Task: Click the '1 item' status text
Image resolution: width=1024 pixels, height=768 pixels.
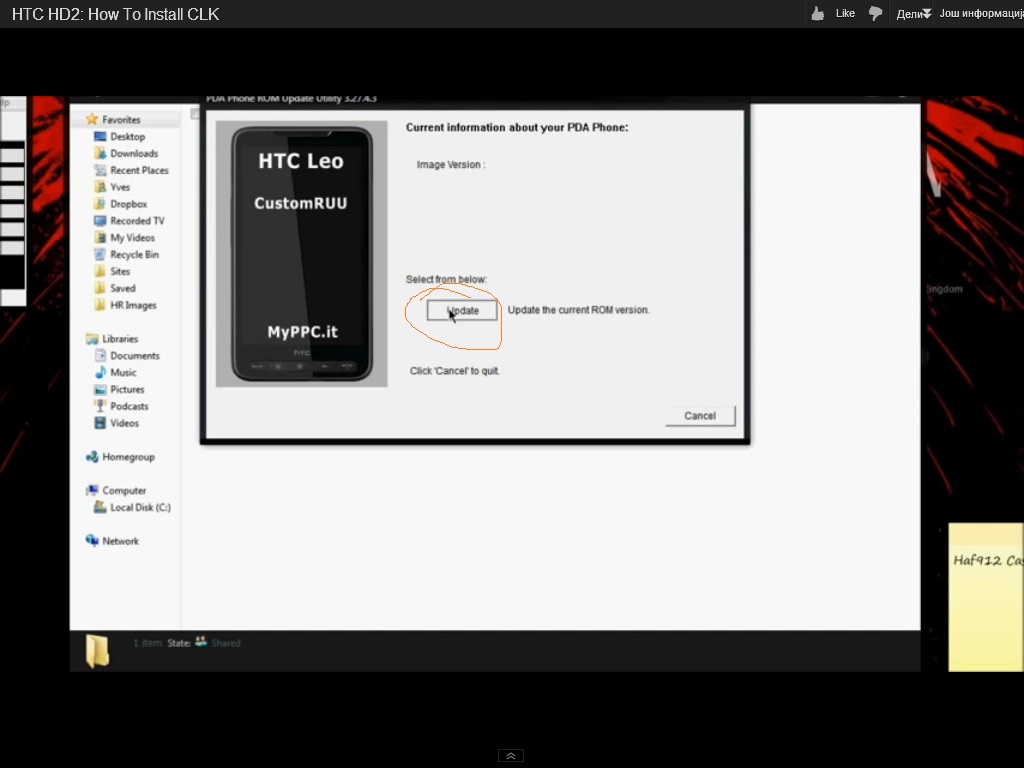Action: point(148,643)
